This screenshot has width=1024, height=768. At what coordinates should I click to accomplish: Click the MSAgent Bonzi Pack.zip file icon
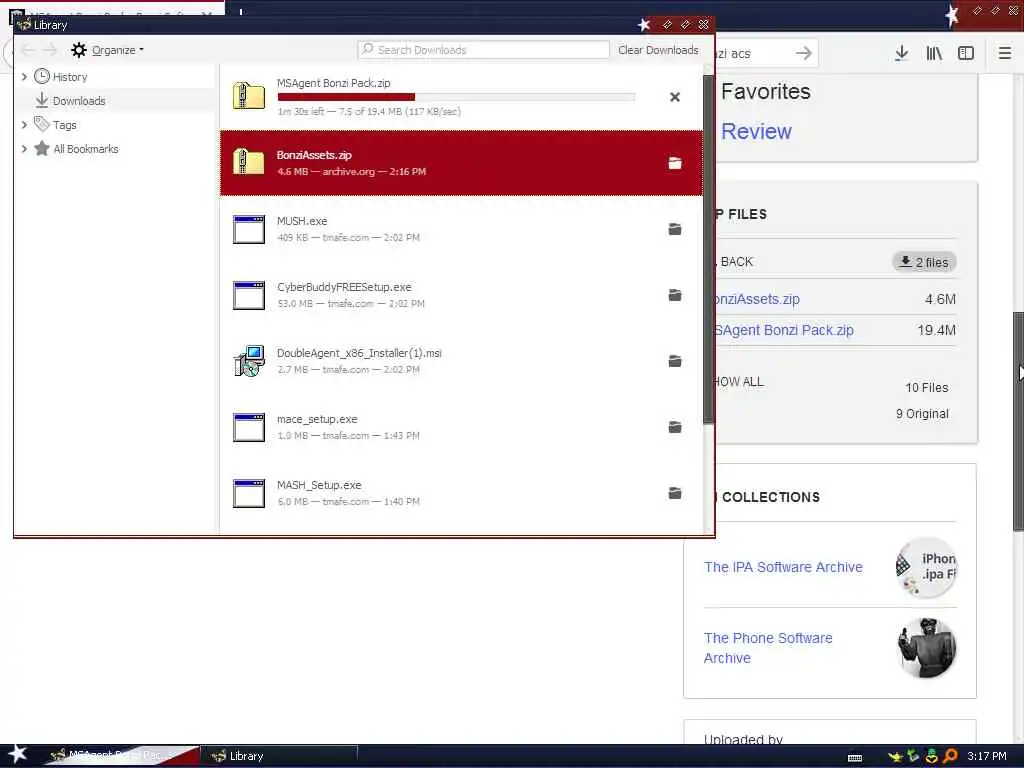tap(249, 96)
